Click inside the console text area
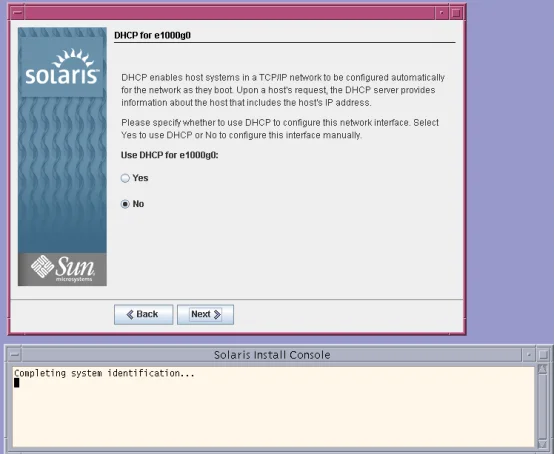555x454 pixels. click(x=273, y=407)
